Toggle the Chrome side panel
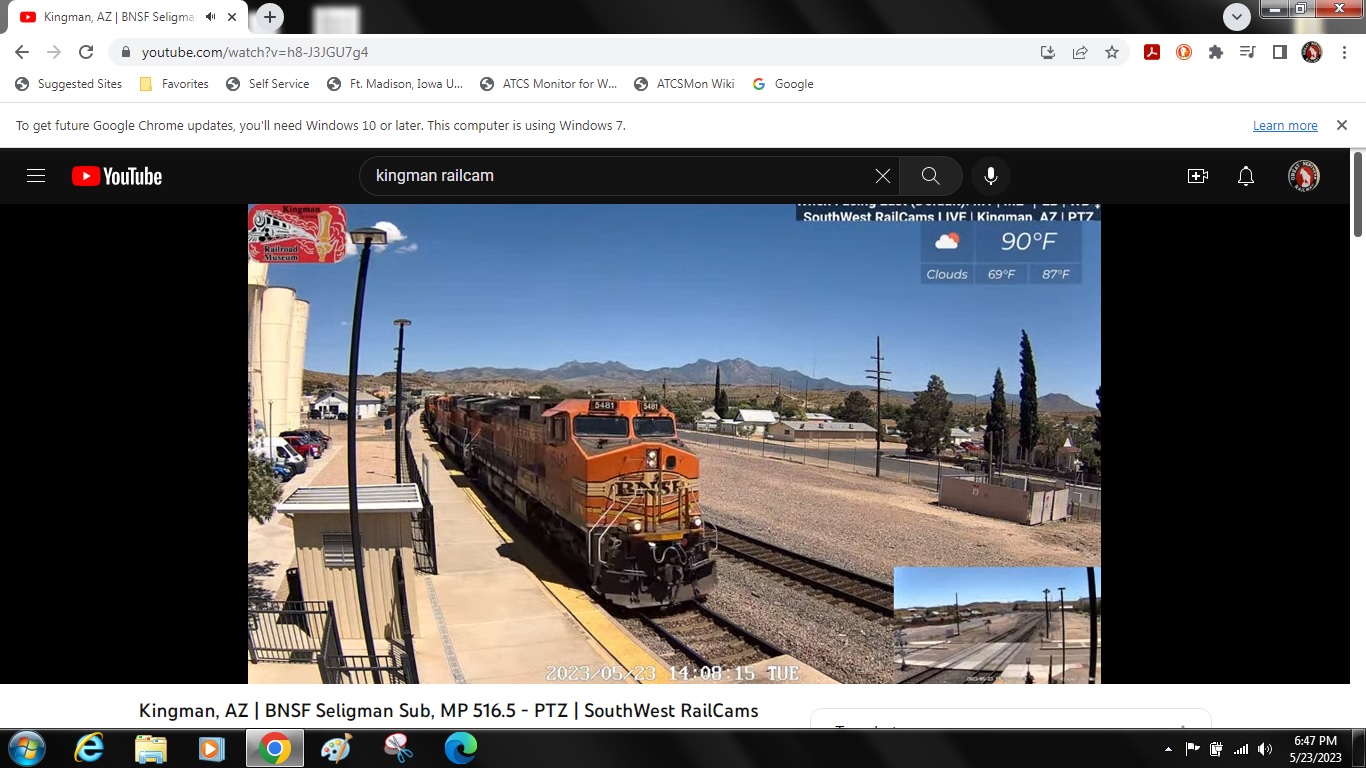The height and width of the screenshot is (768, 1366). (1279, 52)
